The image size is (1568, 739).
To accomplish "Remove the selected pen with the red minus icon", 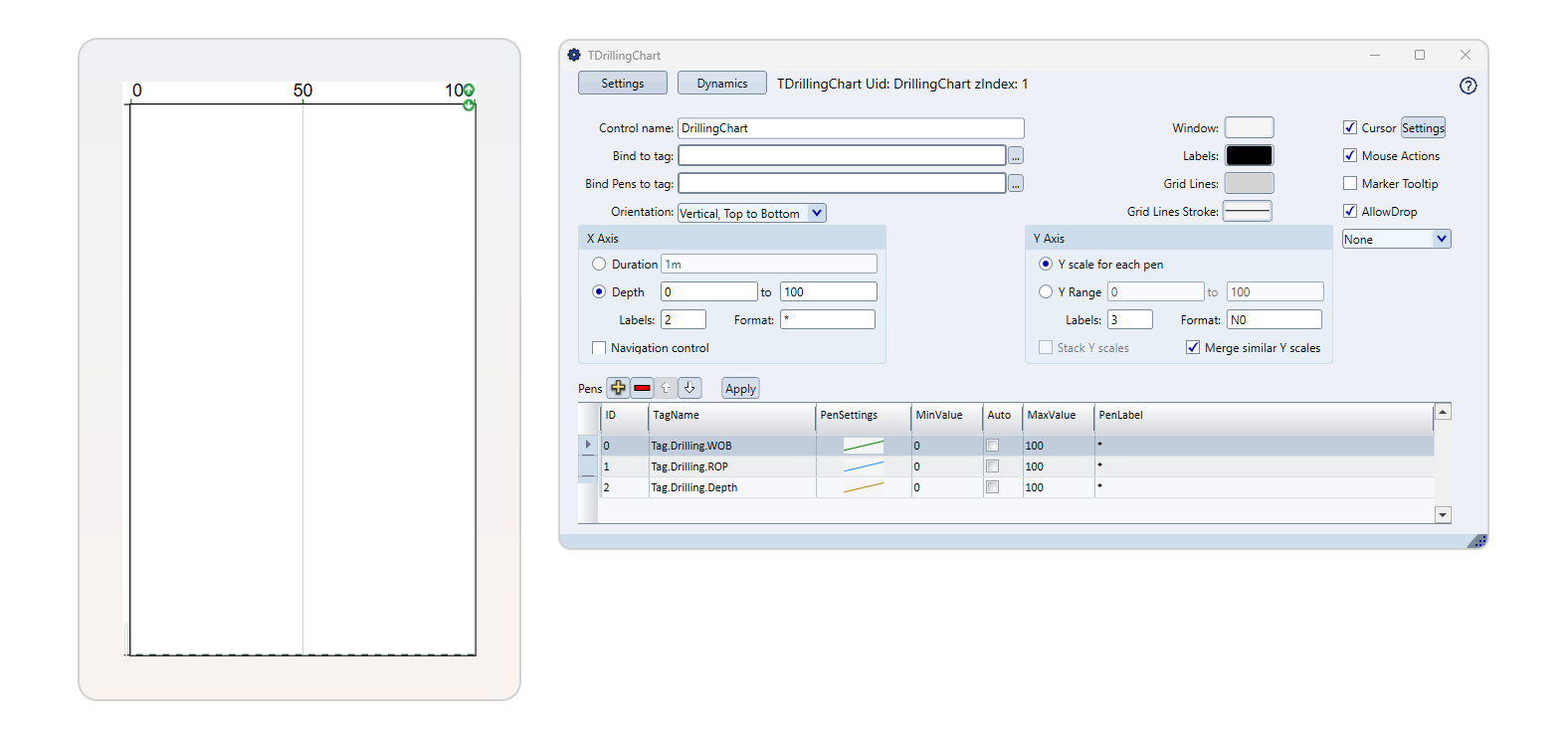I will pos(643,388).
